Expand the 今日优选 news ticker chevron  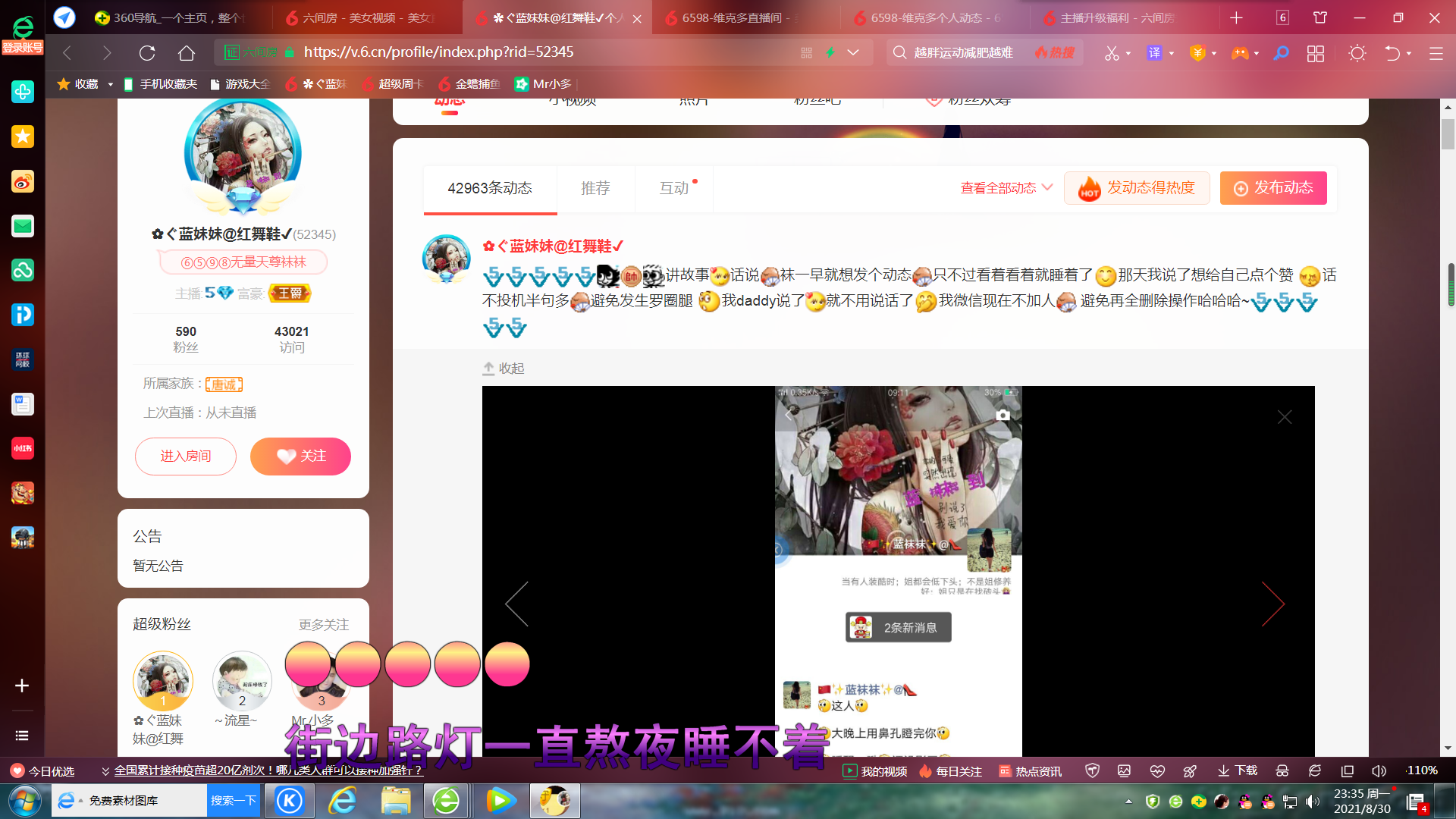[105, 771]
